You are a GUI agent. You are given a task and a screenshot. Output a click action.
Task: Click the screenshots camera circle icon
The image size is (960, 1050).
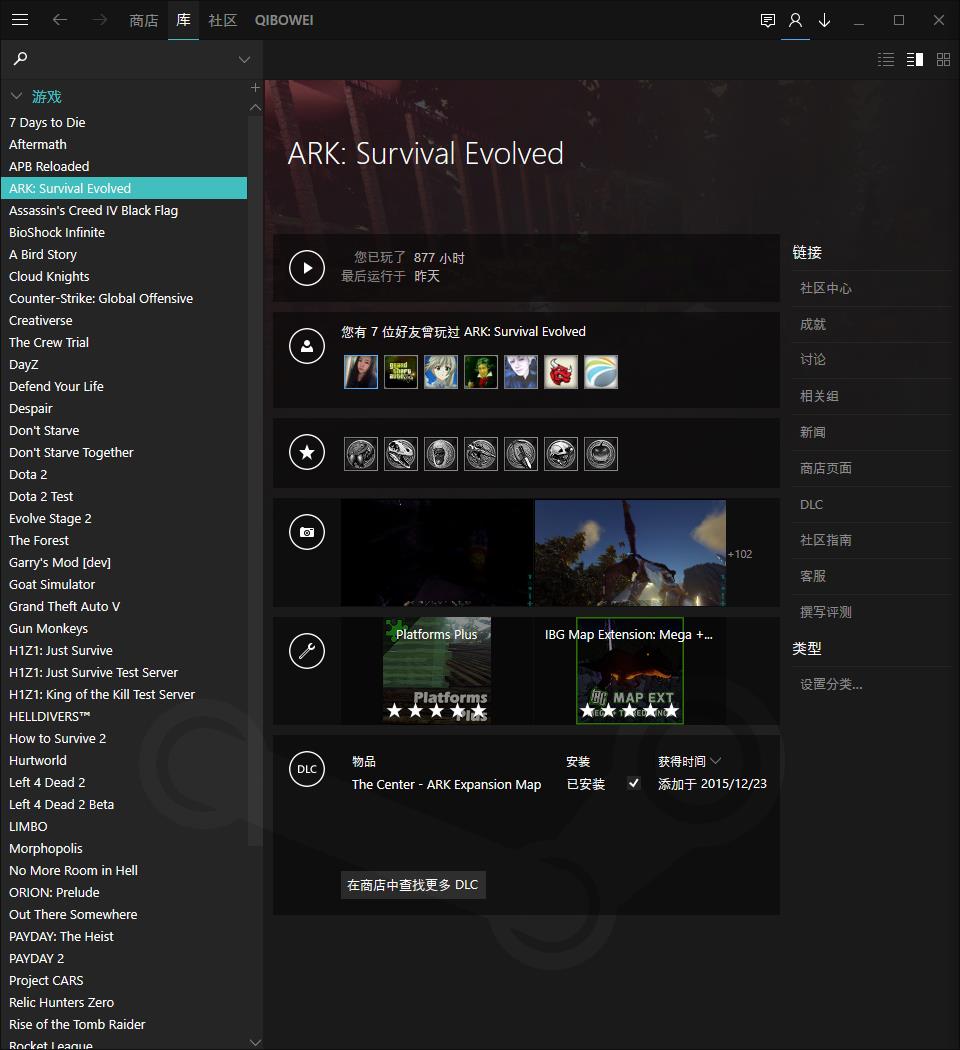click(x=307, y=532)
